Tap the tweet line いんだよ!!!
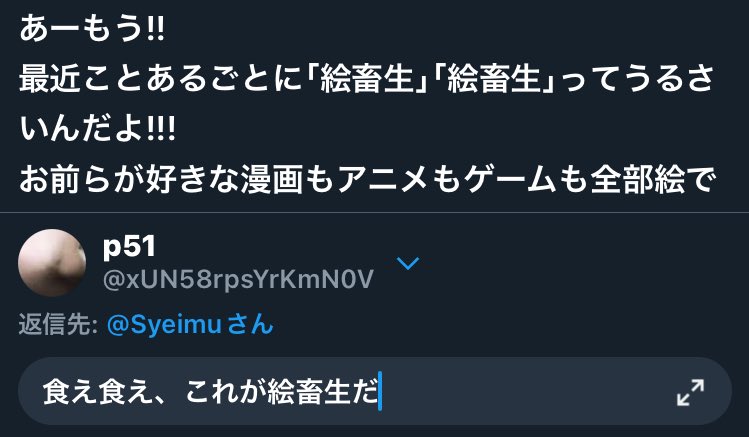749x437 pixels. click(97, 129)
